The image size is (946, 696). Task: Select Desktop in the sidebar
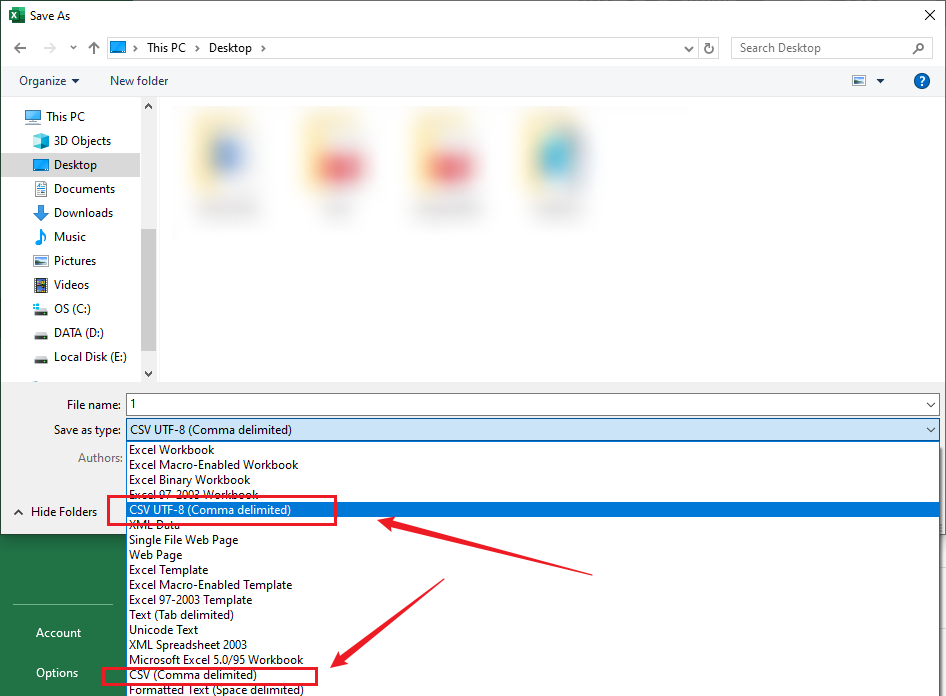coord(71,165)
